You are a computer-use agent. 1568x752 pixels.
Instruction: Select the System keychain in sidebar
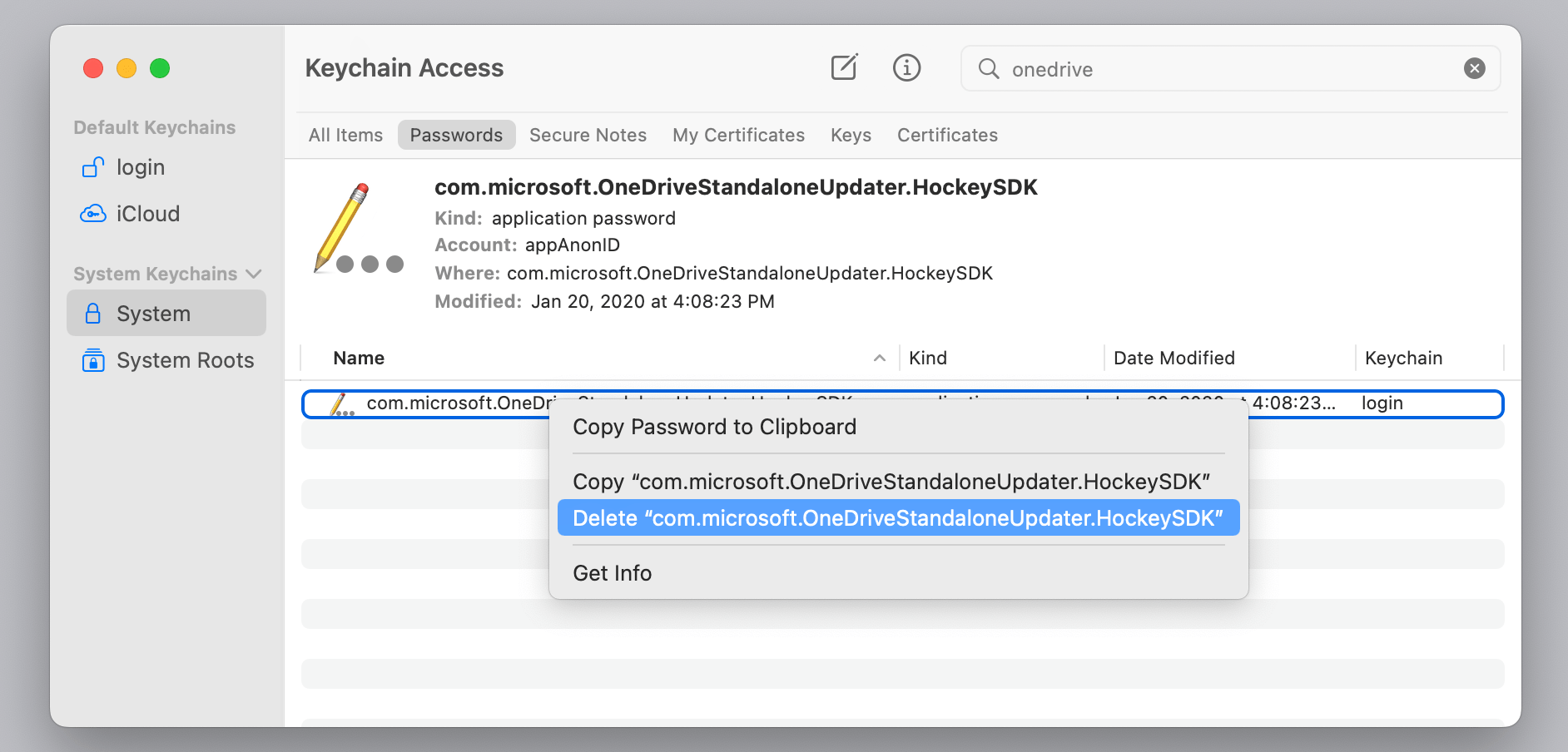pos(166,313)
